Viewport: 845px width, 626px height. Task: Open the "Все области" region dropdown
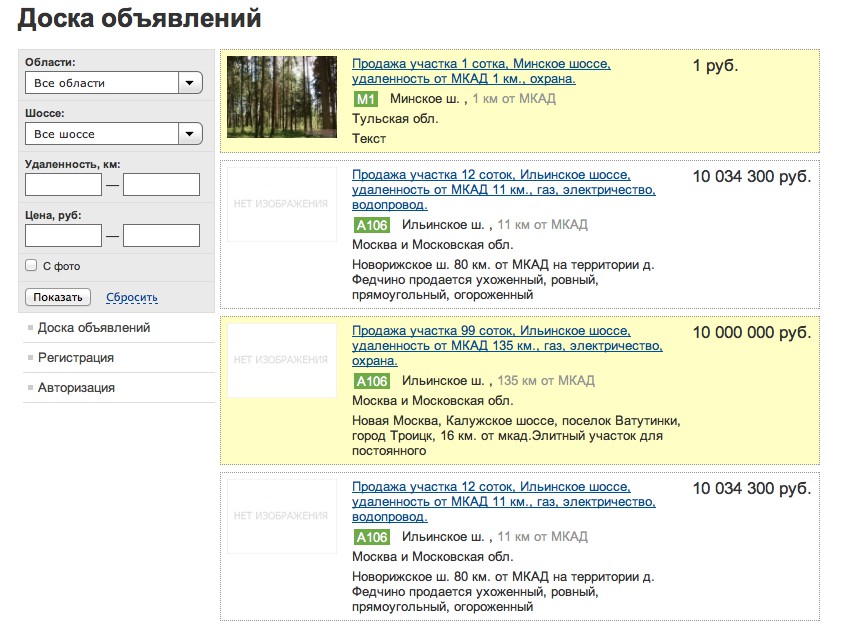(x=114, y=83)
